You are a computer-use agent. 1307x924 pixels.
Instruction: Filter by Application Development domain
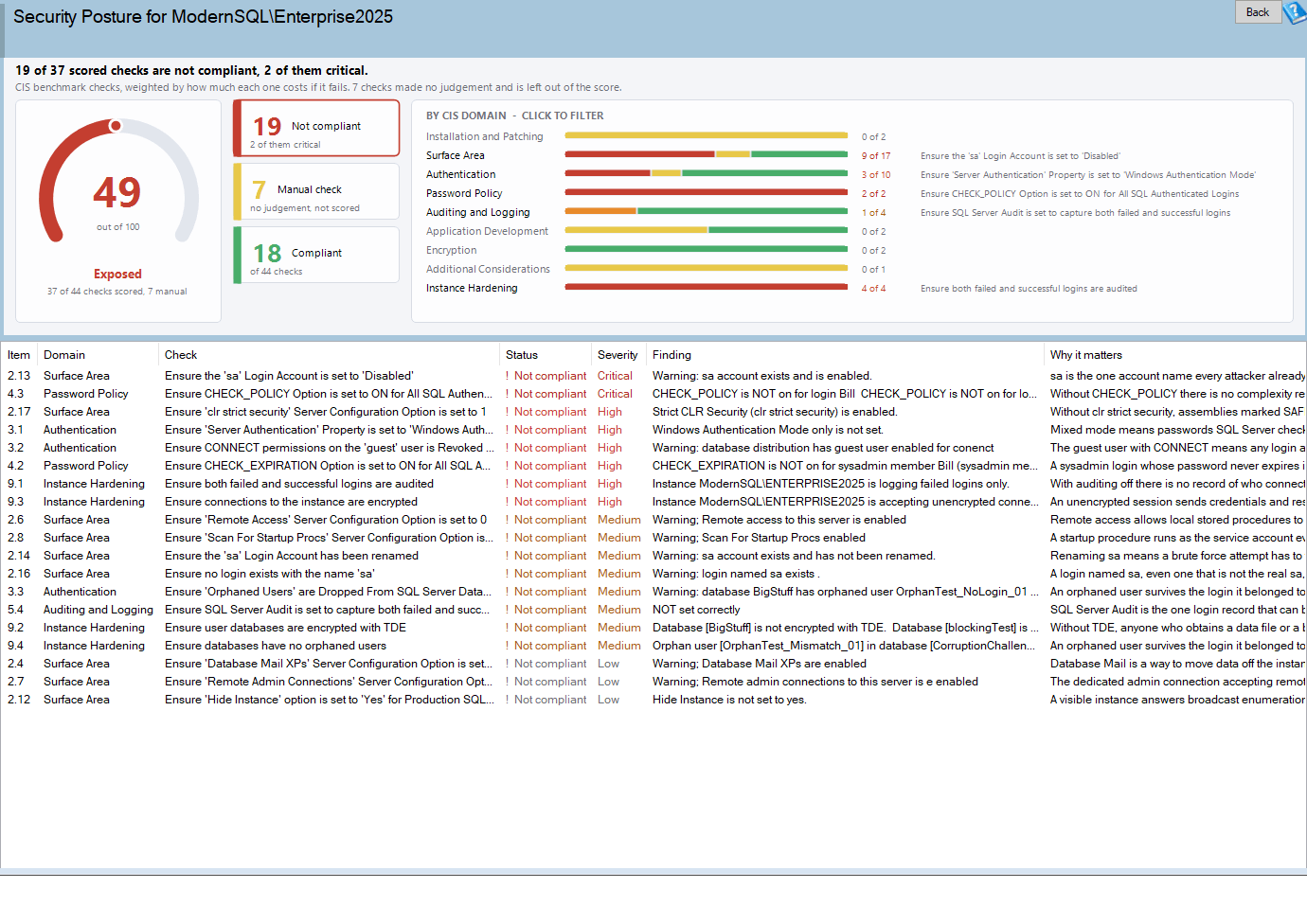487,231
